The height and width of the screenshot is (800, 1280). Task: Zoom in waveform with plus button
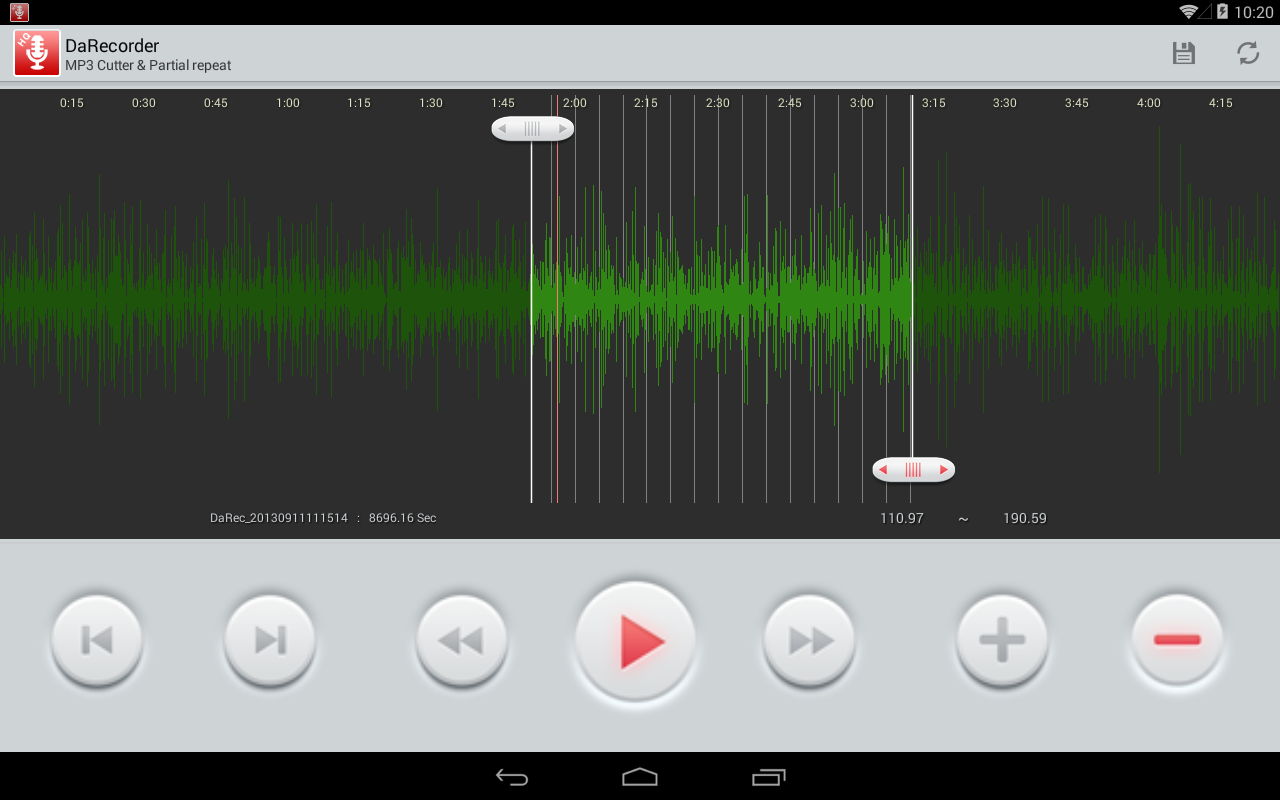pyautogui.click(x=1002, y=640)
